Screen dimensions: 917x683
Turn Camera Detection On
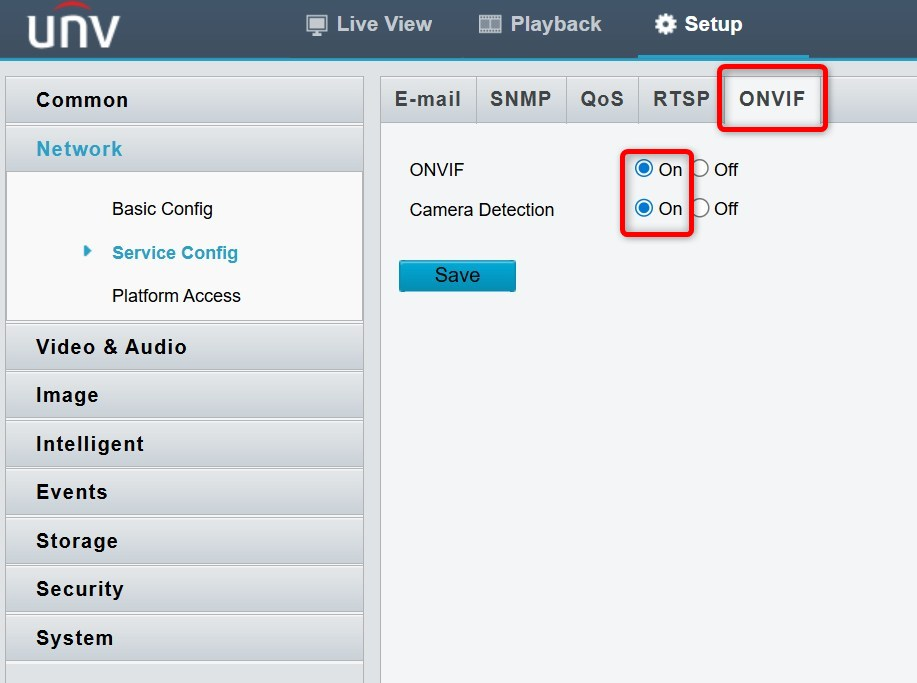[643, 208]
